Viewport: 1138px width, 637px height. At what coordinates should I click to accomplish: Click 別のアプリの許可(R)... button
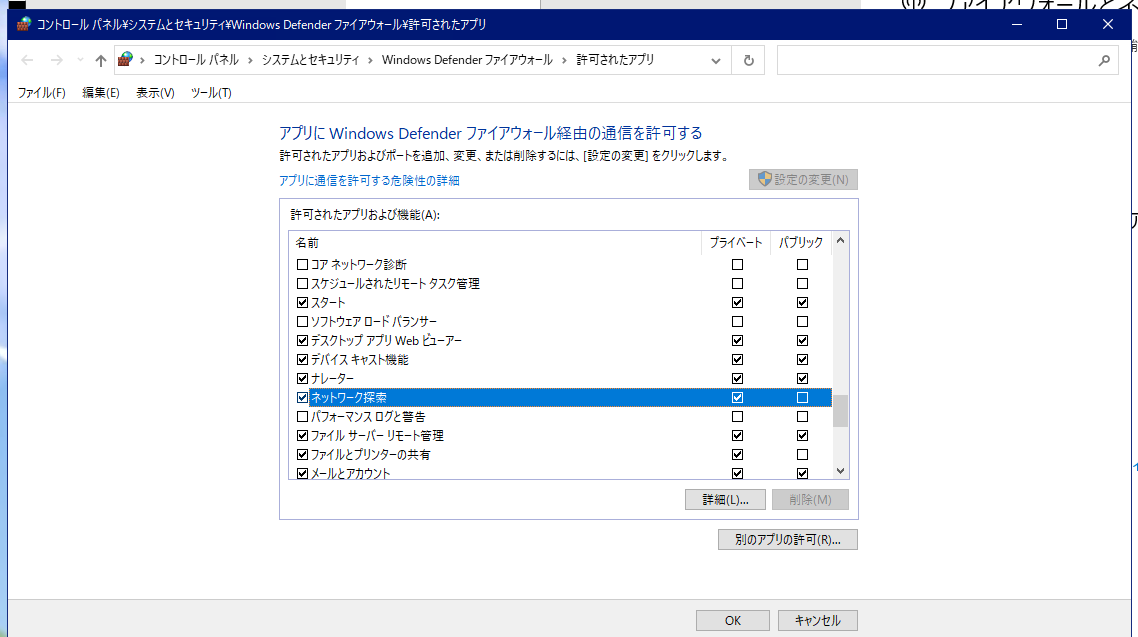click(x=788, y=540)
